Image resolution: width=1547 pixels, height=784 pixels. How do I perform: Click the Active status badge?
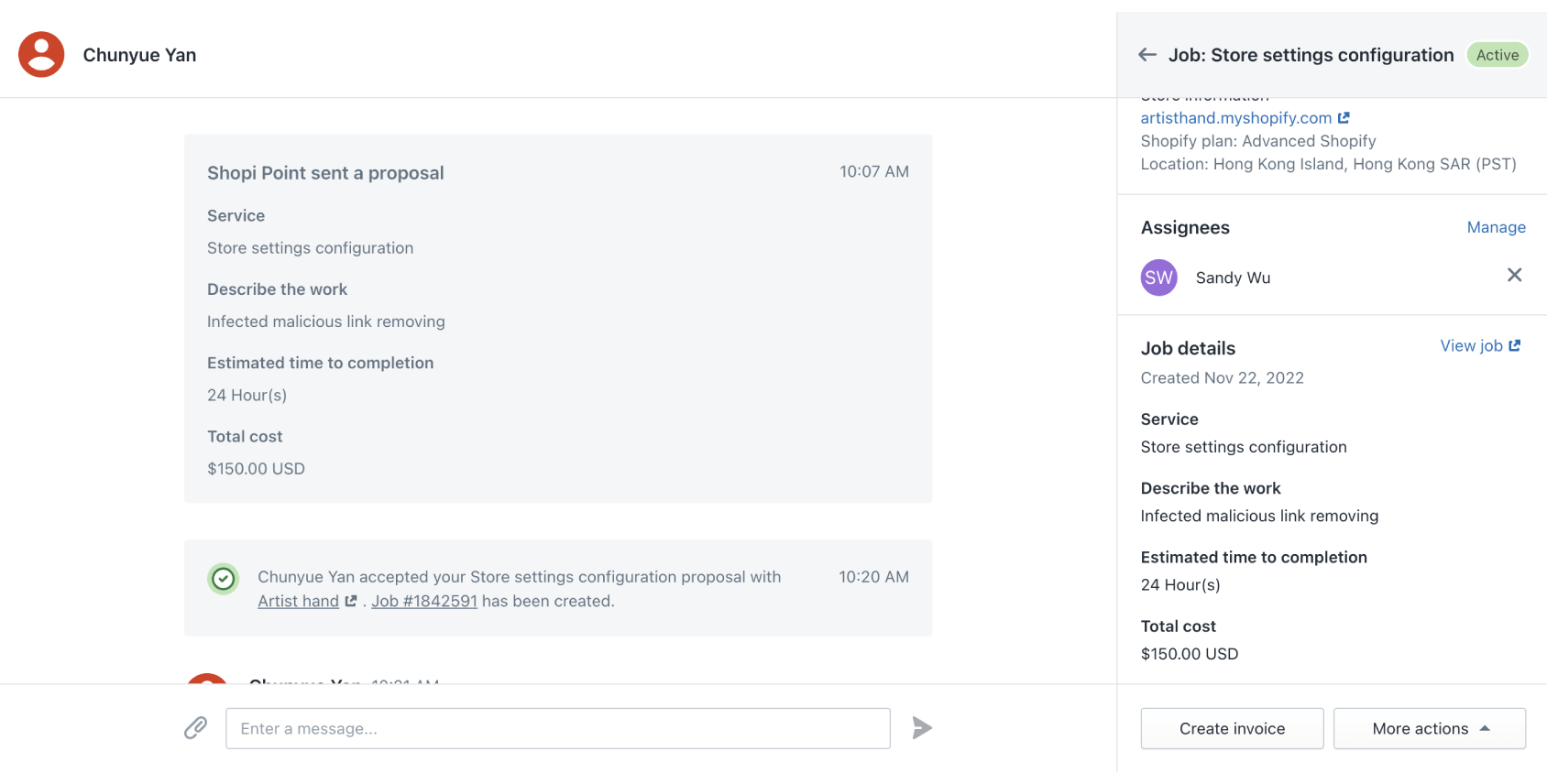1498,55
